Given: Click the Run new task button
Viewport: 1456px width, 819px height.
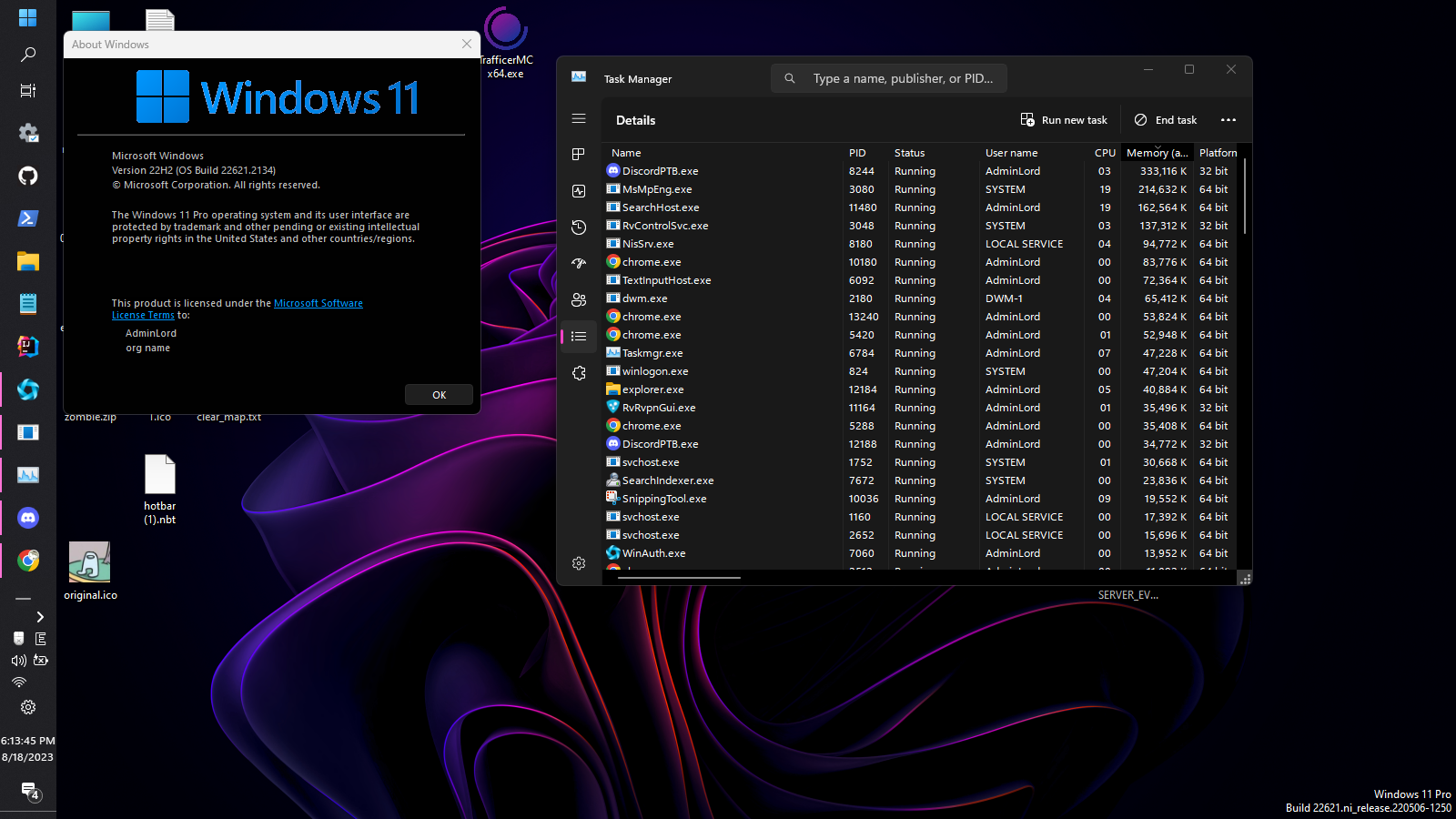Looking at the screenshot, I should [x=1063, y=119].
